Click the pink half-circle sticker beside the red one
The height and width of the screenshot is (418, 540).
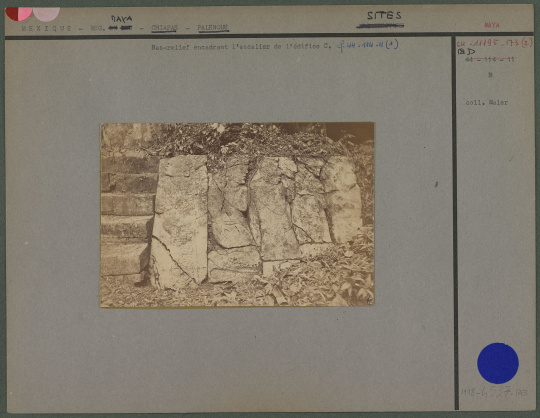46,14
